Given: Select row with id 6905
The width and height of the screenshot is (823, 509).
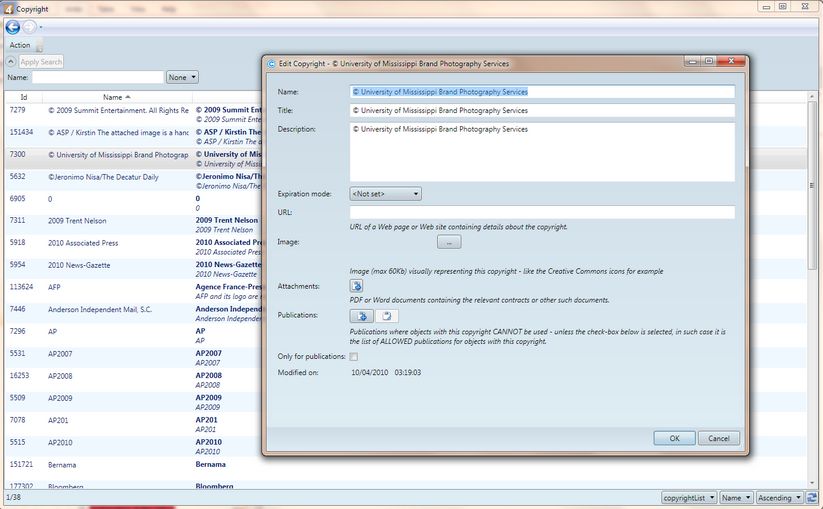Looking at the screenshot, I should [x=134, y=203].
